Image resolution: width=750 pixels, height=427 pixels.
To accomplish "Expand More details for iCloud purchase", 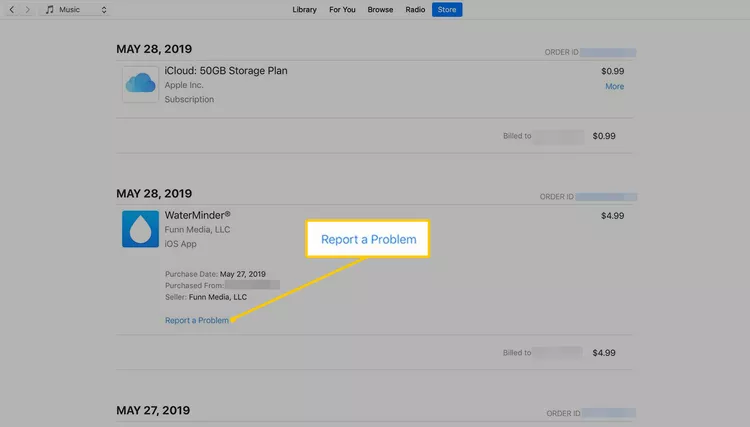I will [x=614, y=87].
